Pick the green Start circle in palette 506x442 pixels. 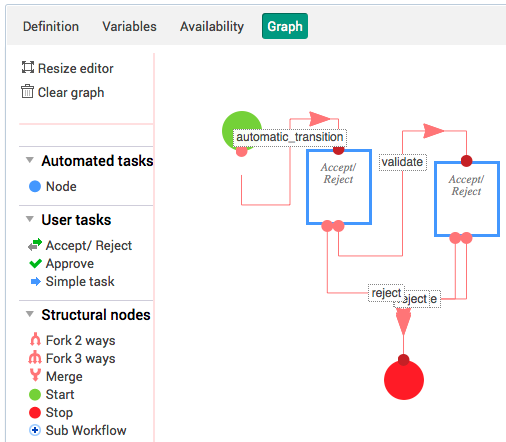pyautogui.click(x=35, y=394)
